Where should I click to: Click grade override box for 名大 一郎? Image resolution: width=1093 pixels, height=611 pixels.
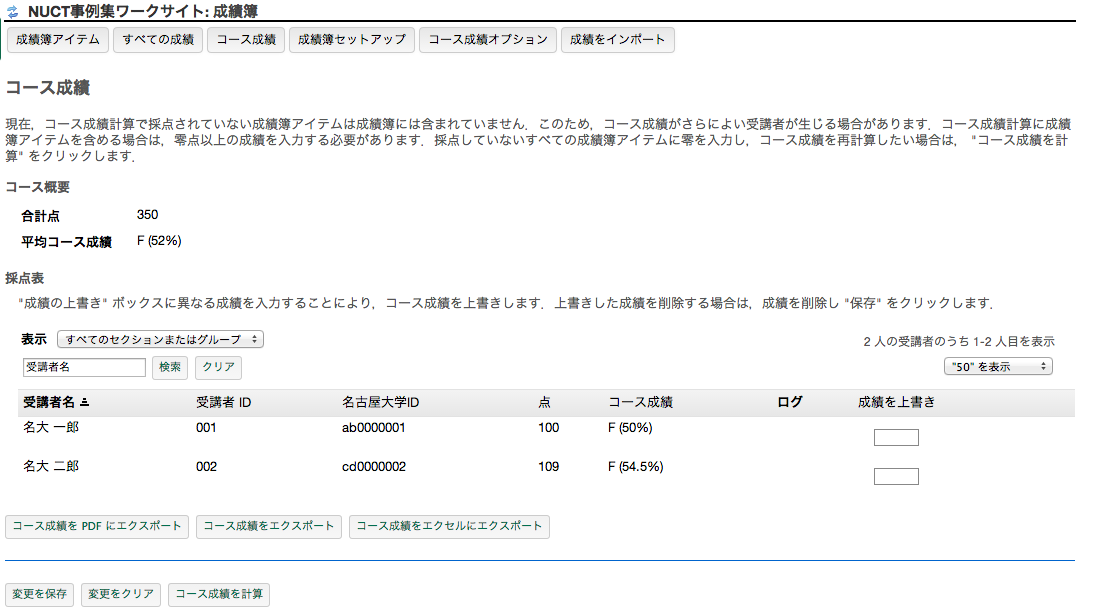pos(895,437)
